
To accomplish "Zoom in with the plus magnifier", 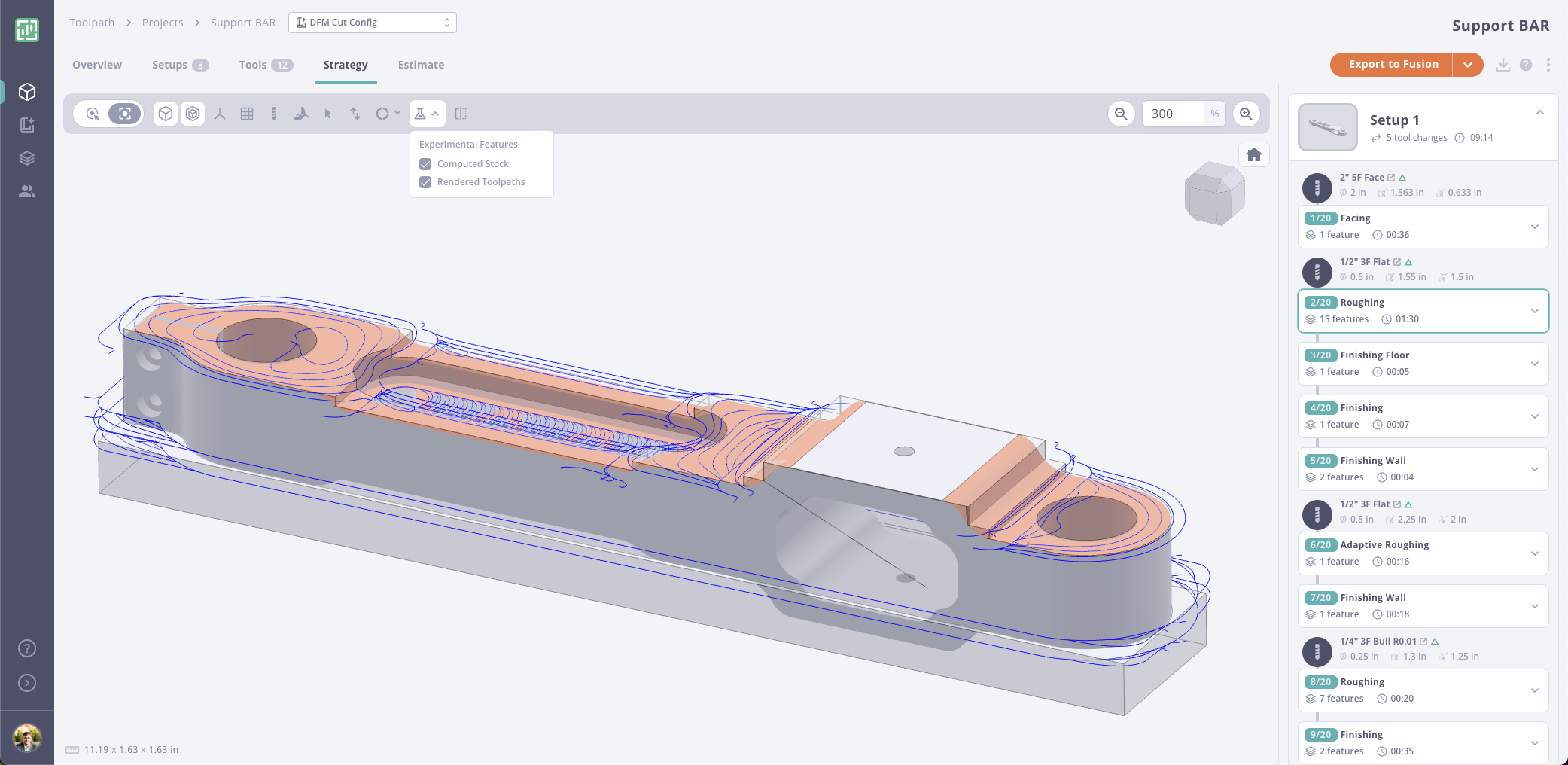I will click(x=1247, y=114).
